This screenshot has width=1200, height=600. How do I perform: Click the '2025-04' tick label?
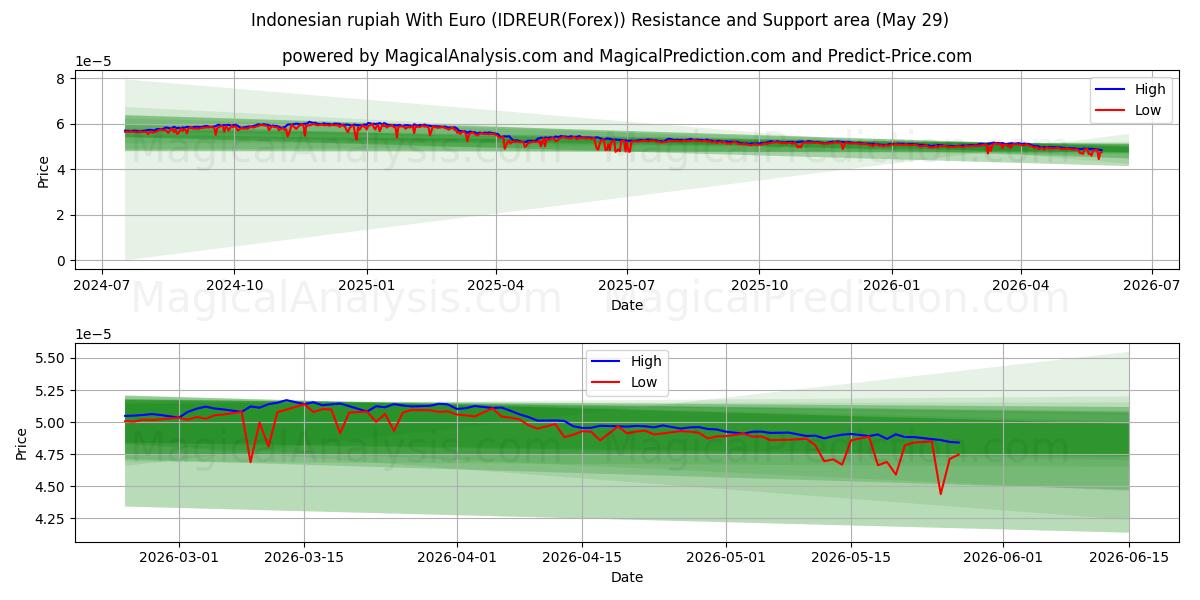[x=497, y=285]
